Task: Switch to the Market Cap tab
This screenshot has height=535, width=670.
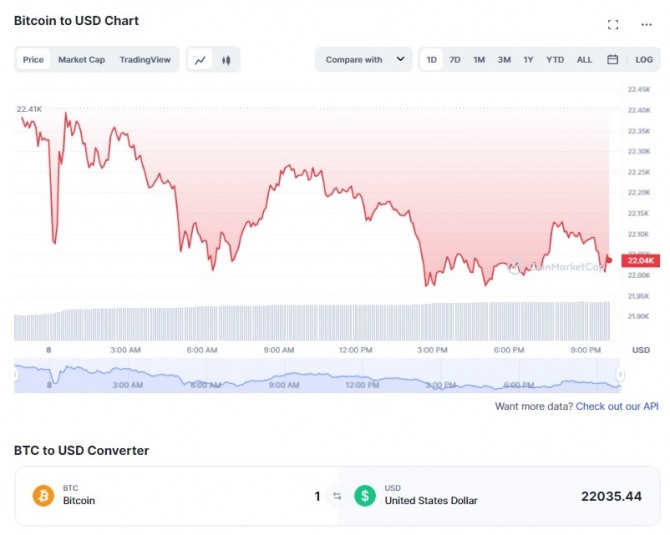Action: coord(81,60)
